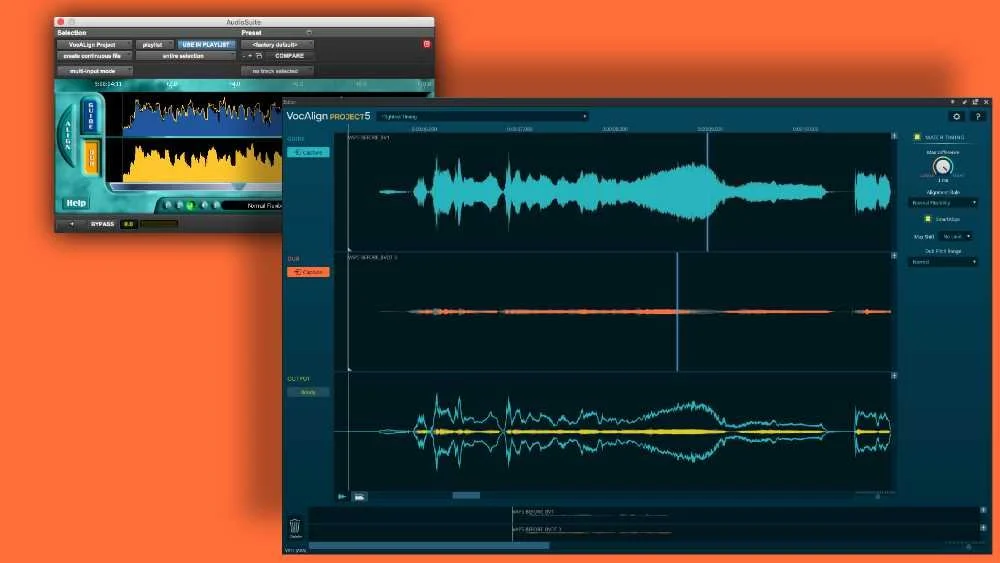Click the guide Capture button
The width and height of the screenshot is (1000, 563).
click(308, 152)
